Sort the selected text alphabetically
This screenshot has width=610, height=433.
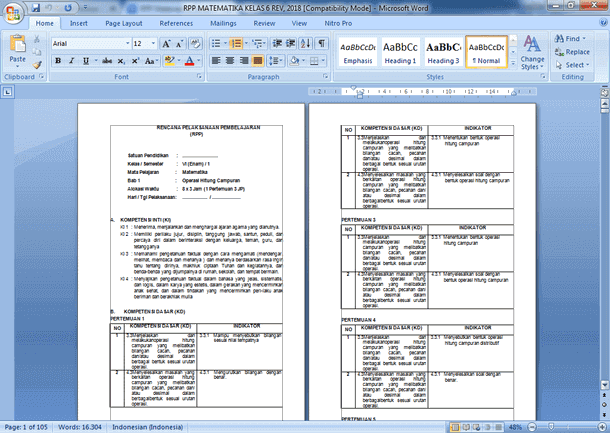point(305,44)
